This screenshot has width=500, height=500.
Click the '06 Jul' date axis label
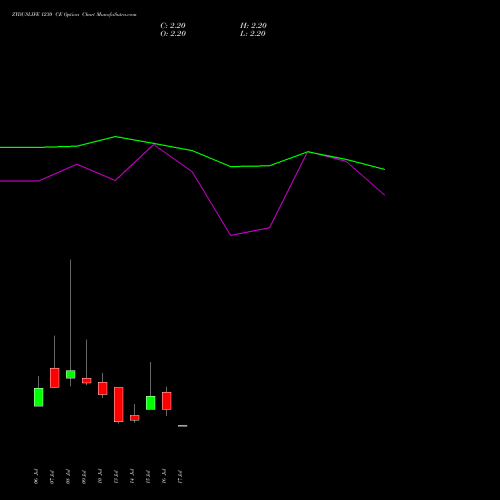(36, 477)
